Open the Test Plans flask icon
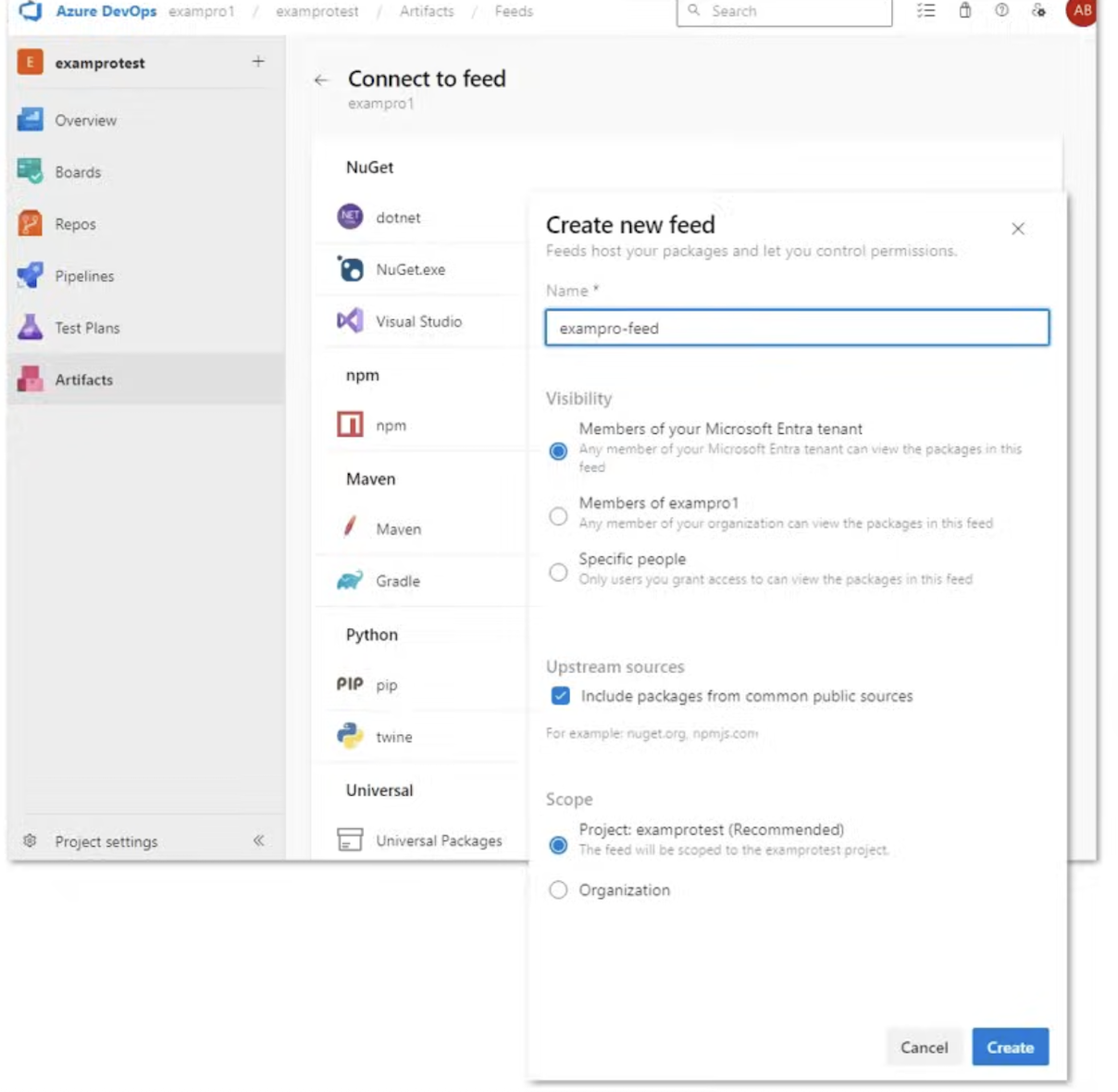Image resolution: width=1118 pixels, height=1092 pixels. (x=30, y=327)
